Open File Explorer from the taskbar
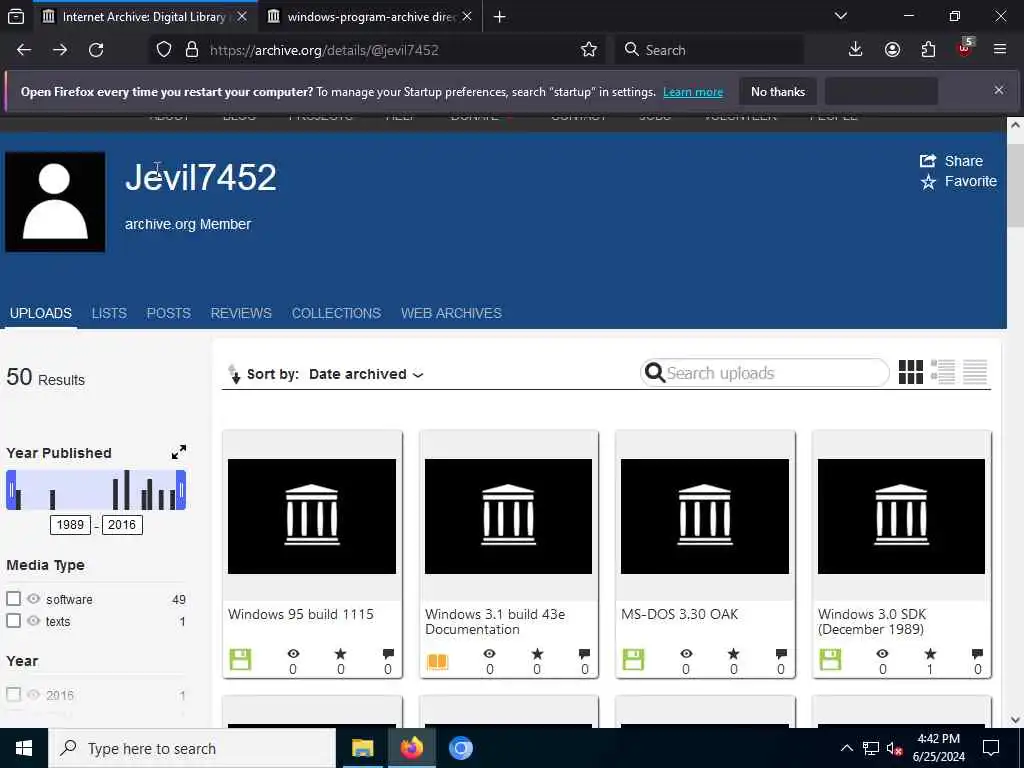Image resolution: width=1024 pixels, height=768 pixels. coord(362,748)
